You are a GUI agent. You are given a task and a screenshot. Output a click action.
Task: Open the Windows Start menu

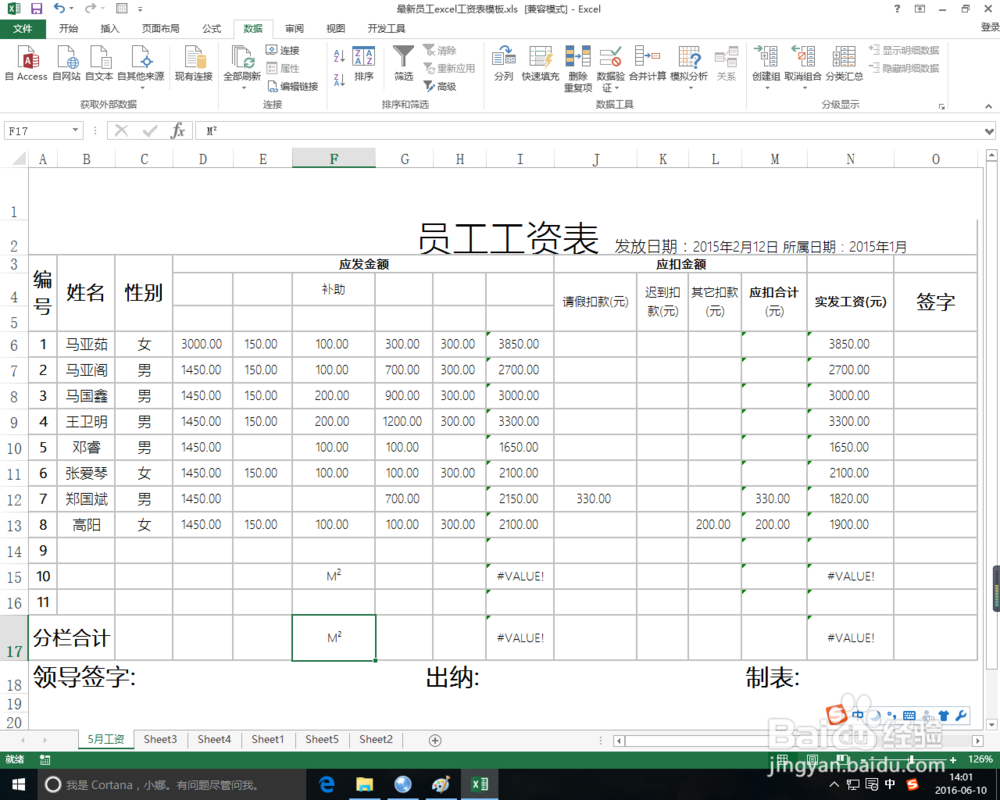(18, 784)
